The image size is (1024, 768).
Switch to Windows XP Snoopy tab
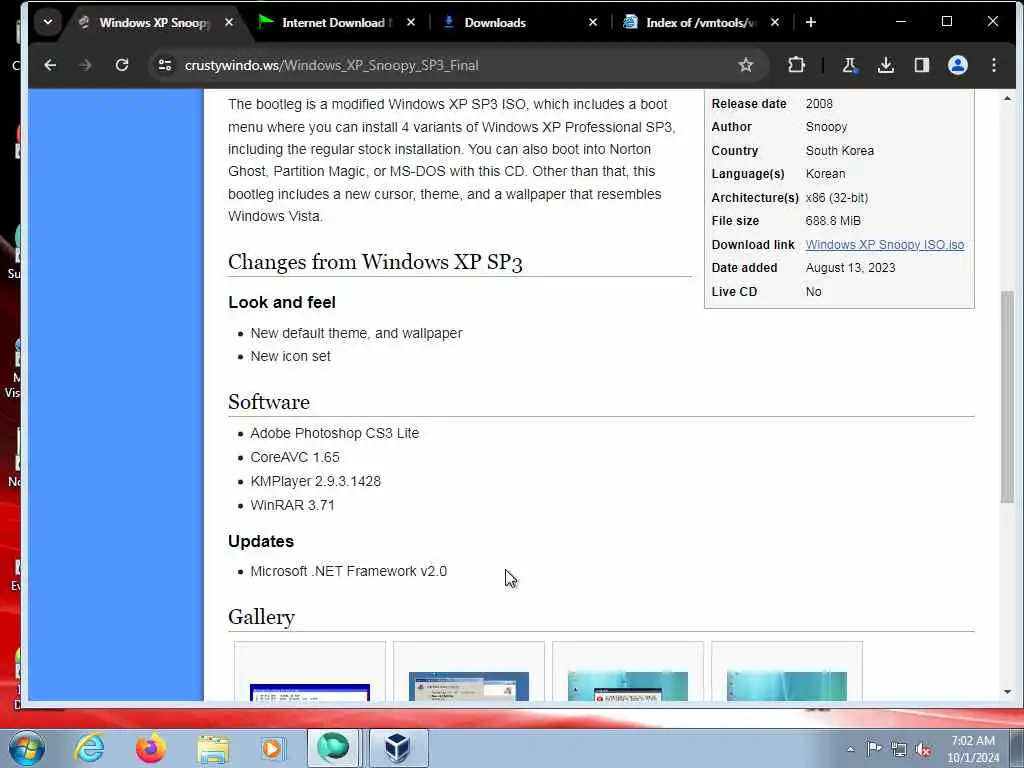pyautogui.click(x=154, y=22)
